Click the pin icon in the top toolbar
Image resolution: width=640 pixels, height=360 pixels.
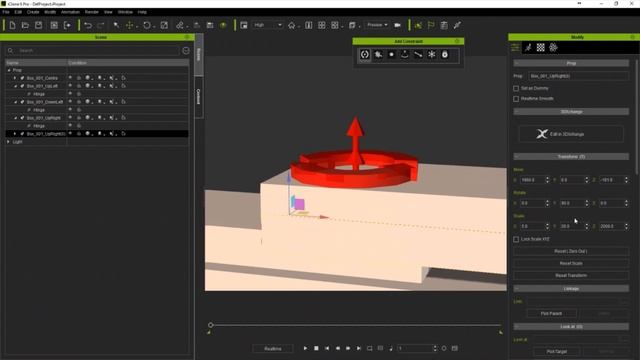pos(457,25)
